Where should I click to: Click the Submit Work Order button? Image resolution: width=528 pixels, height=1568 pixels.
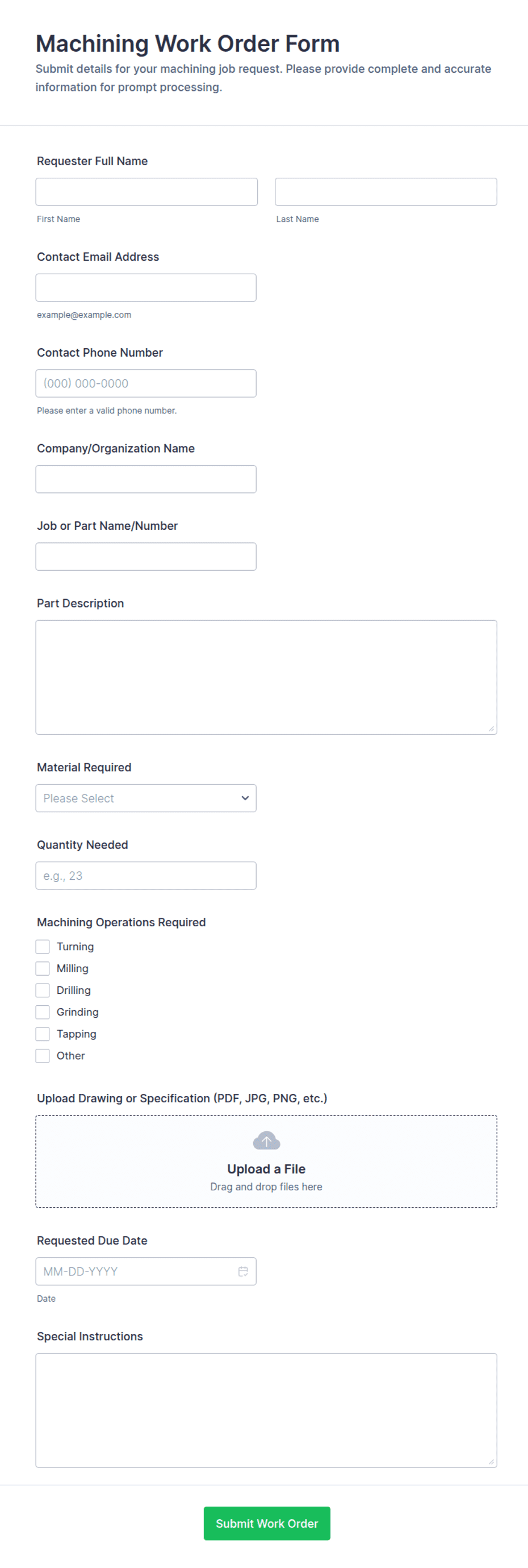point(266,1524)
